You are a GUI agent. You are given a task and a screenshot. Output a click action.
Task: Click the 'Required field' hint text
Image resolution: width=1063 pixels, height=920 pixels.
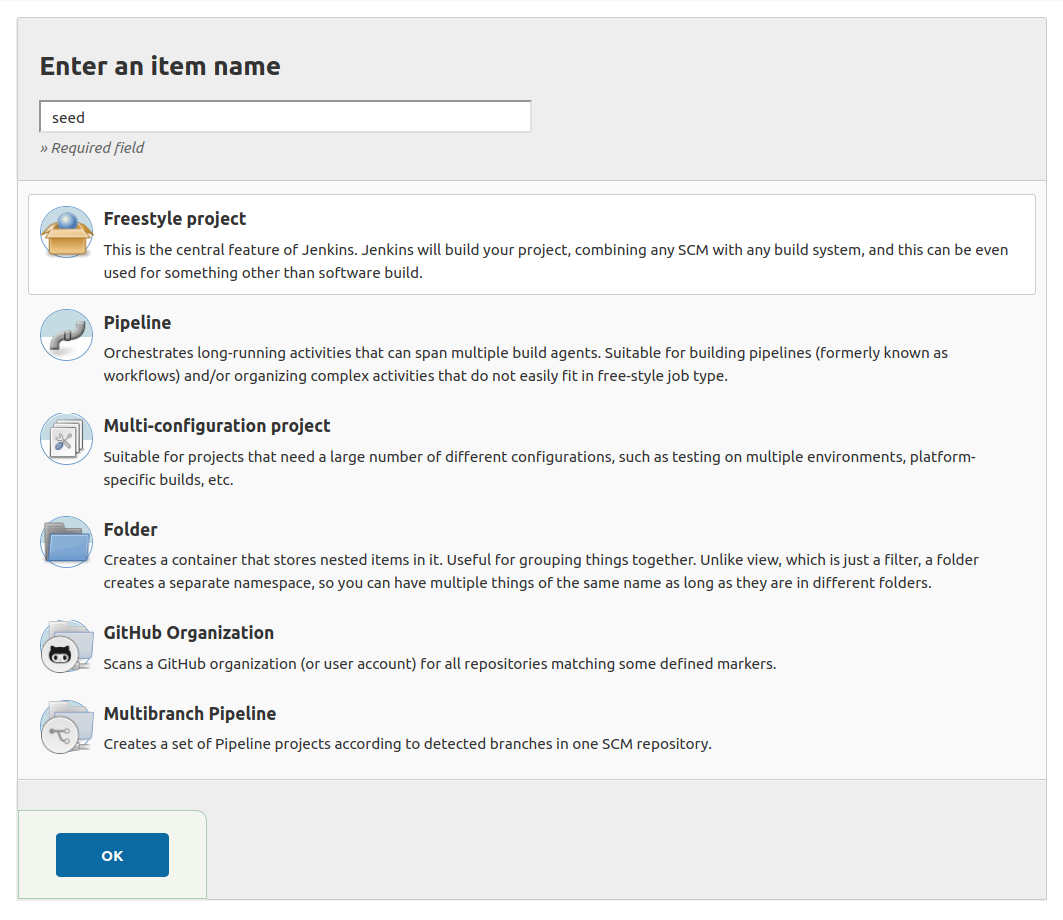(x=92, y=148)
